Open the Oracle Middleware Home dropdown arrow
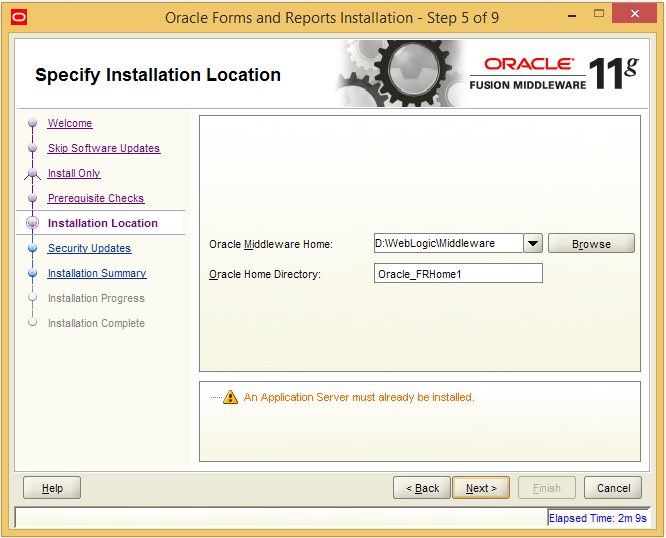 pyautogui.click(x=533, y=243)
